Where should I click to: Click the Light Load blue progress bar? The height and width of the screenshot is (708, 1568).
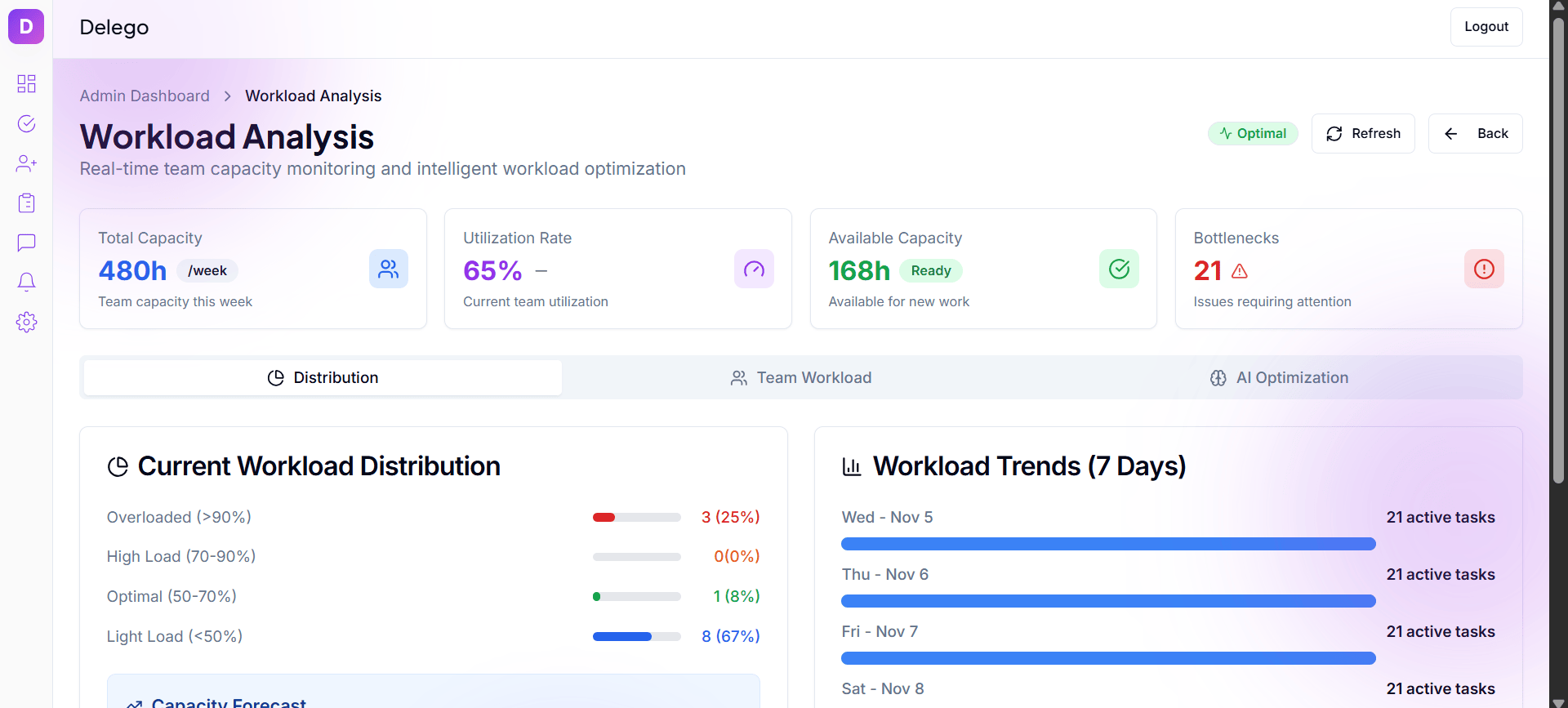point(636,636)
